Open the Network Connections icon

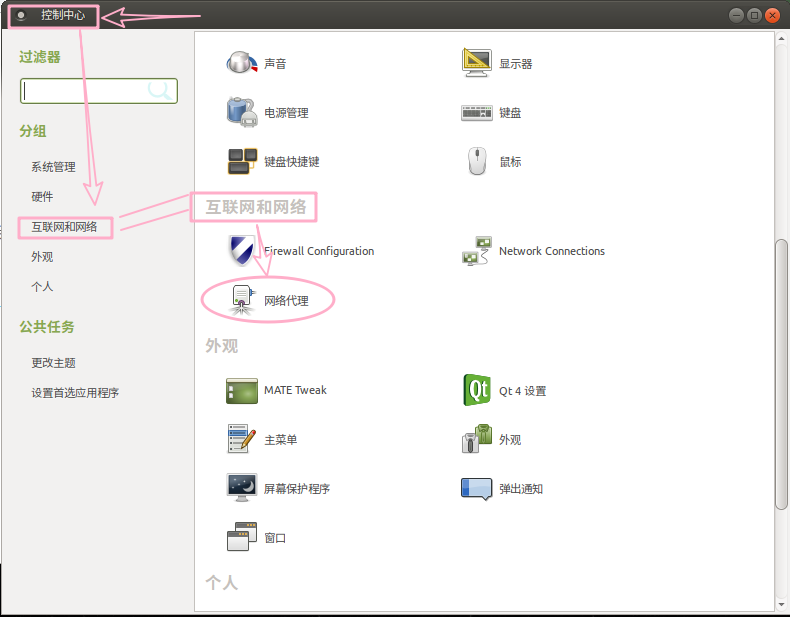477,250
